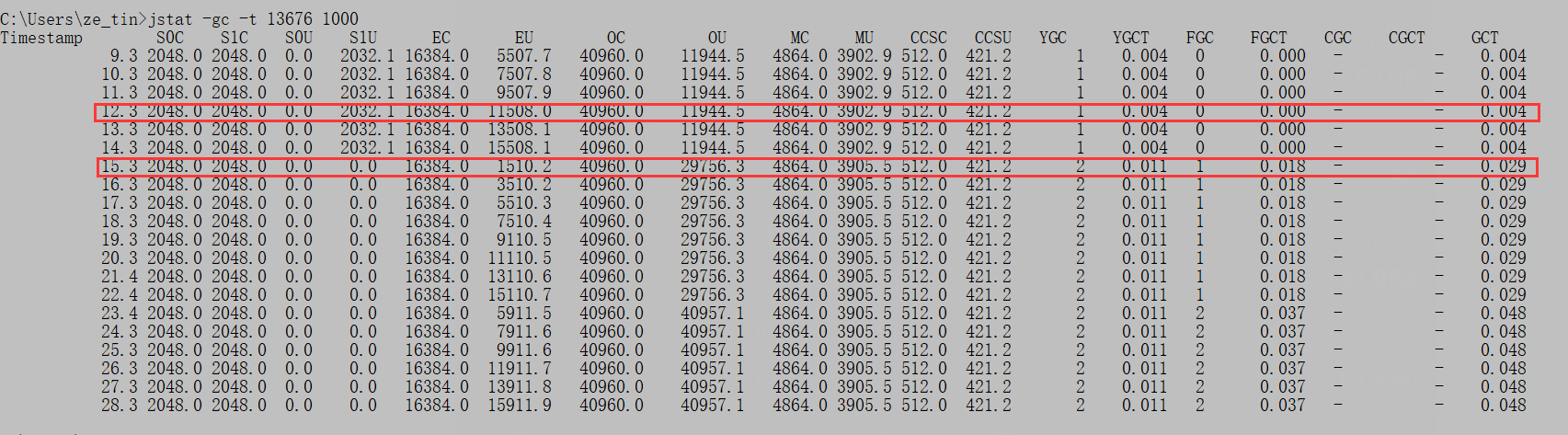Click the OU column header
This screenshot has width=1568, height=435.
(x=717, y=38)
